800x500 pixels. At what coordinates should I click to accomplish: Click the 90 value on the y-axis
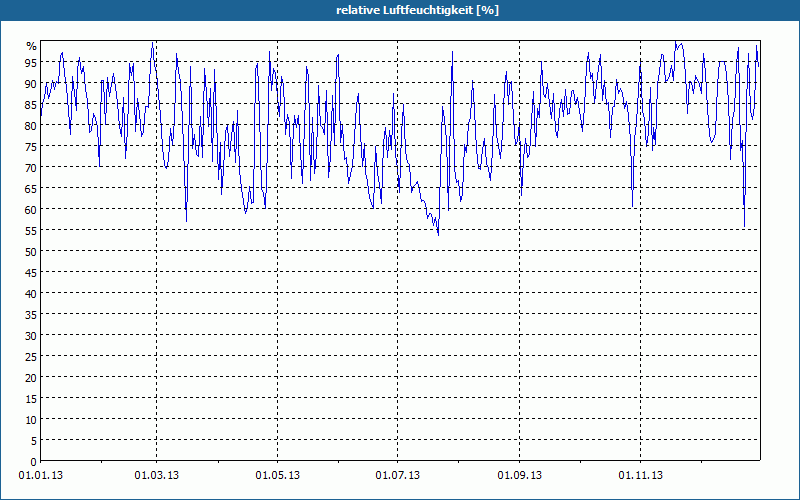click(31, 84)
